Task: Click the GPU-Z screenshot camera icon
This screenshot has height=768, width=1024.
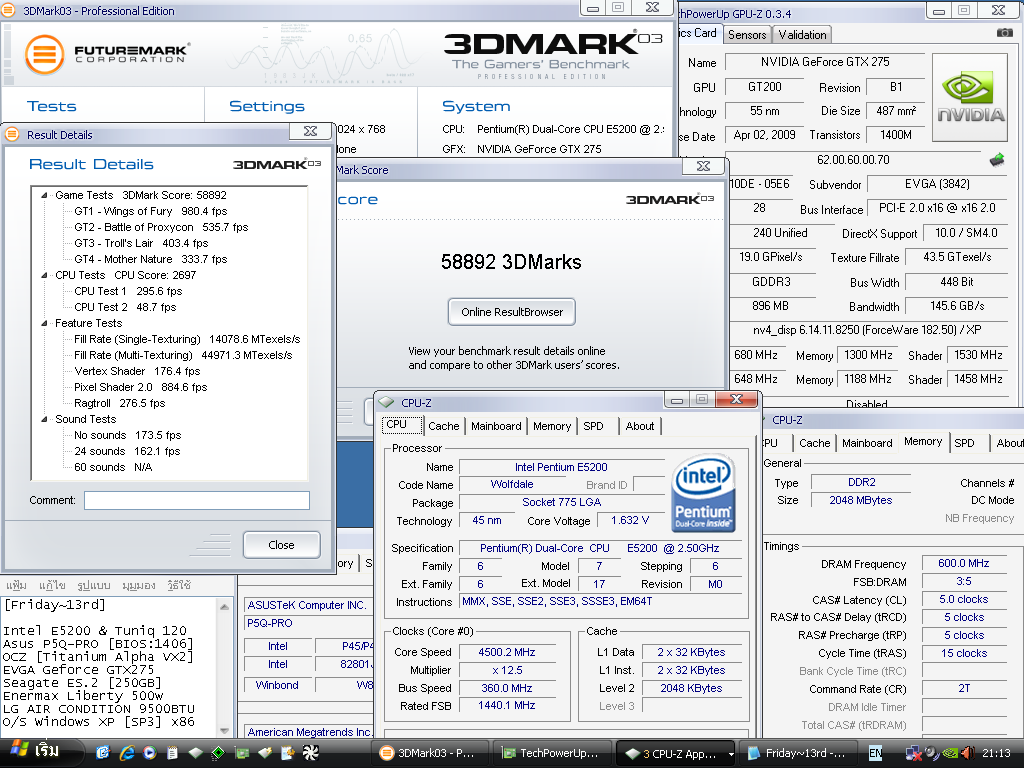Action: tap(1004, 33)
